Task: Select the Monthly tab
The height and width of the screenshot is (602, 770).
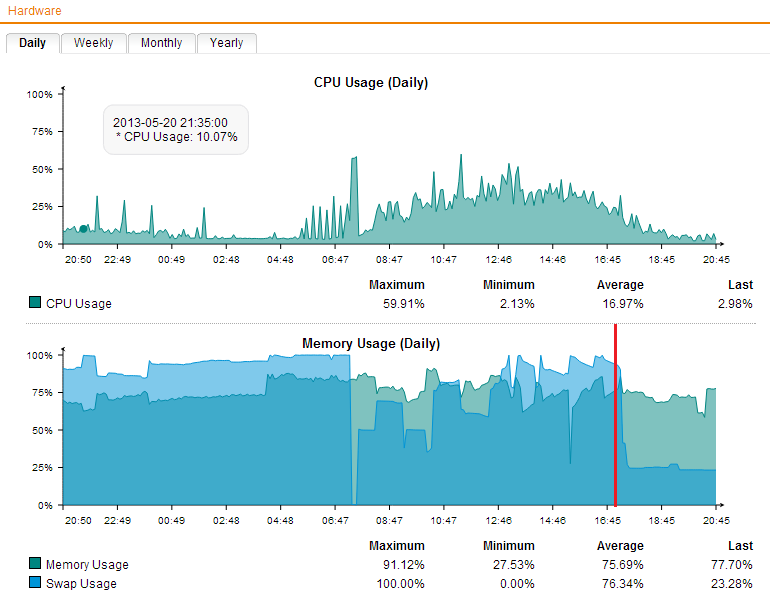Action: click(161, 43)
